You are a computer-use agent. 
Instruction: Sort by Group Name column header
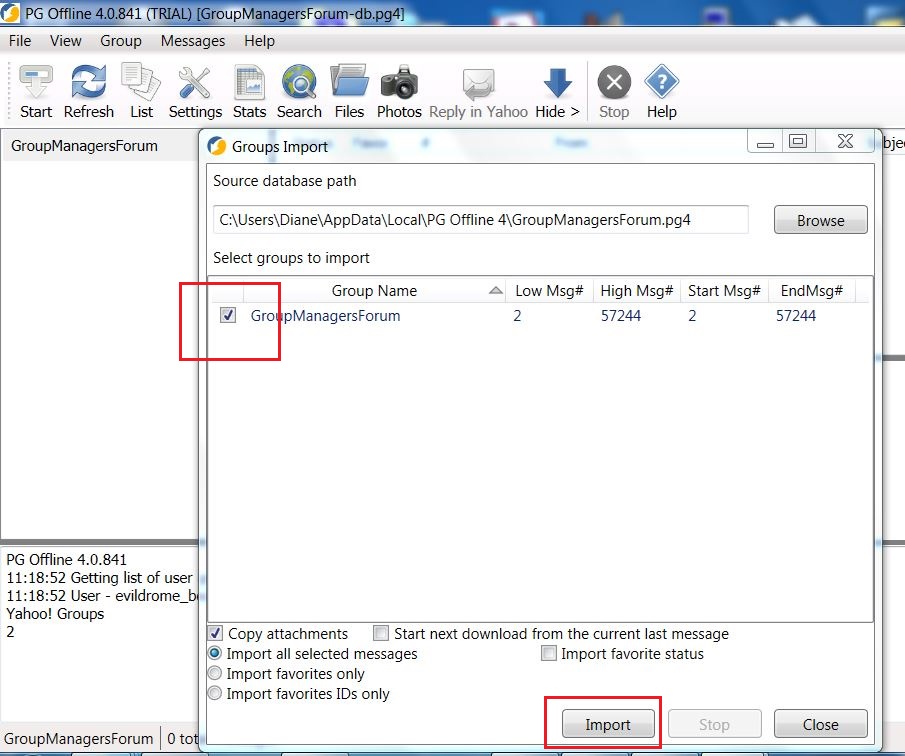point(374,290)
